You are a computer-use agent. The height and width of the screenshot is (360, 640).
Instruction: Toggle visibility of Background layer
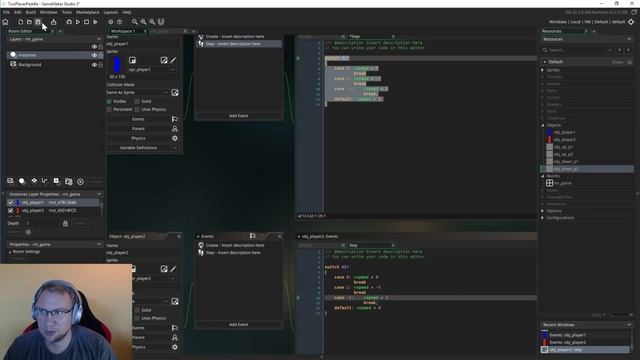(94, 65)
